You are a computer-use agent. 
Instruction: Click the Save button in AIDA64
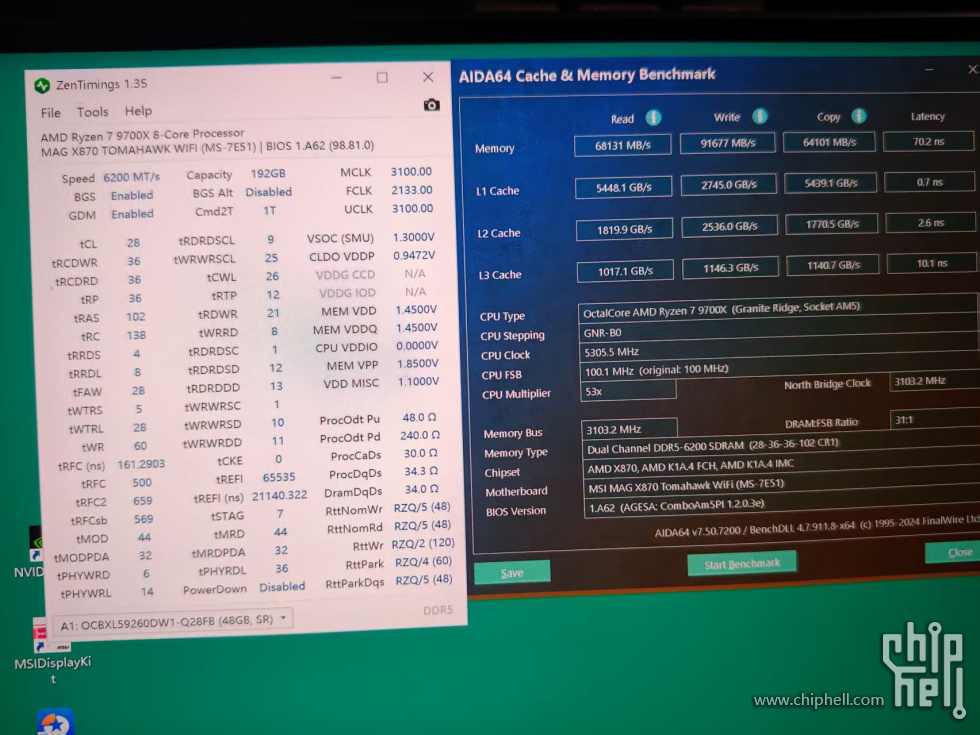[x=511, y=573]
